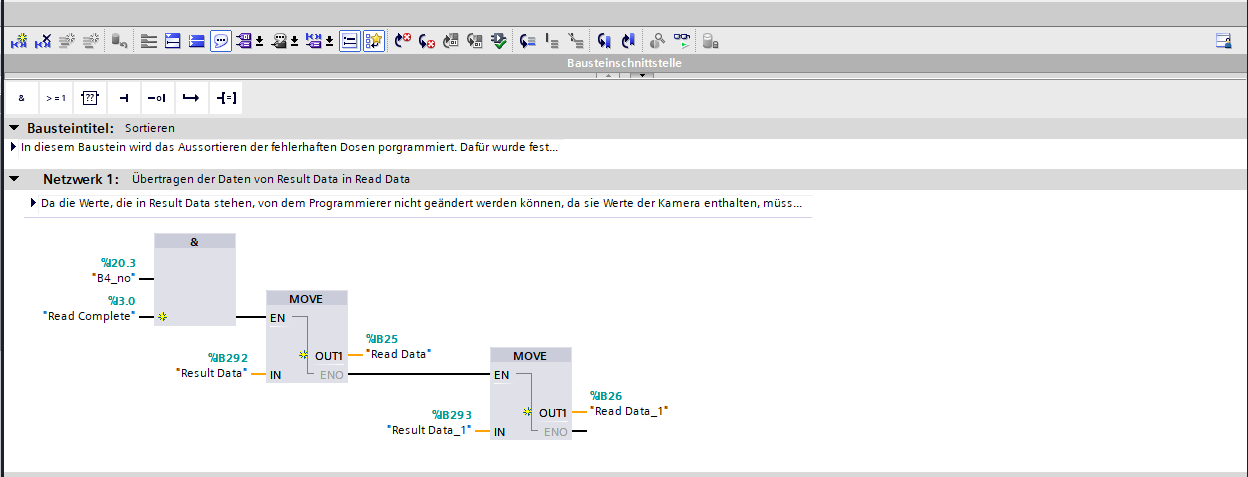
Task: Toggle the favorites display in editor
Action: pyautogui.click(x=374, y=41)
